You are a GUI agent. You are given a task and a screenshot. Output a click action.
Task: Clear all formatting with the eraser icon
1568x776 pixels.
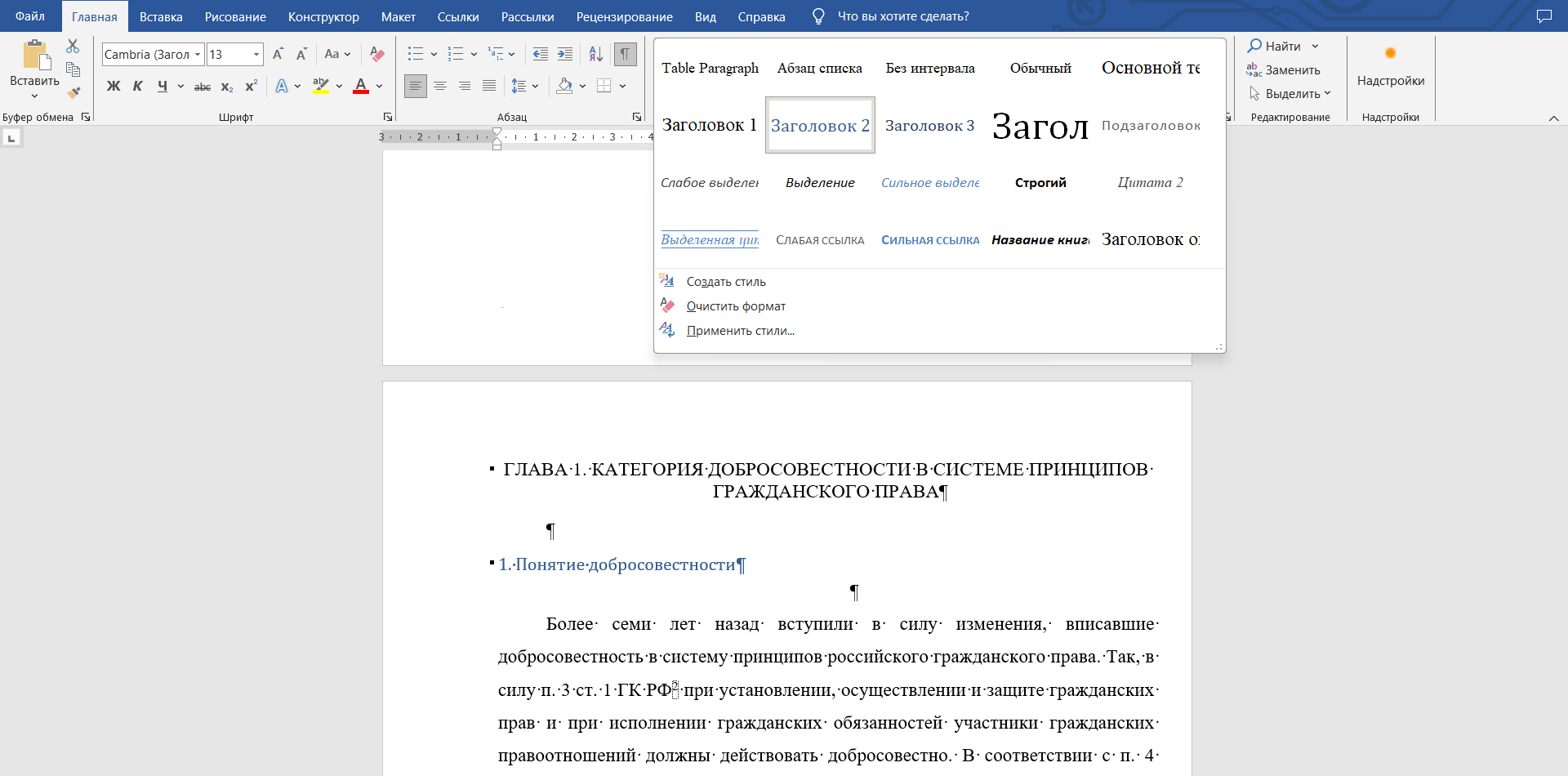click(377, 54)
